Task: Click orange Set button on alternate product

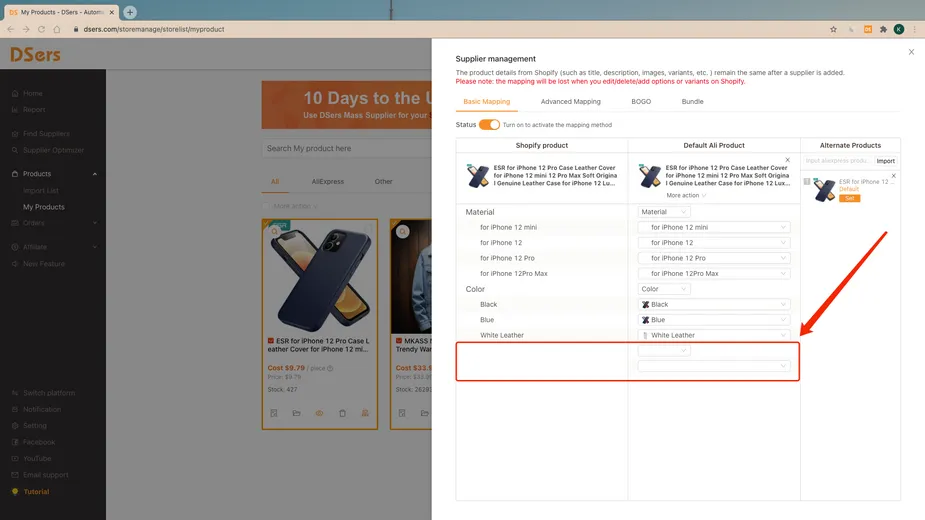Action: pyautogui.click(x=849, y=198)
